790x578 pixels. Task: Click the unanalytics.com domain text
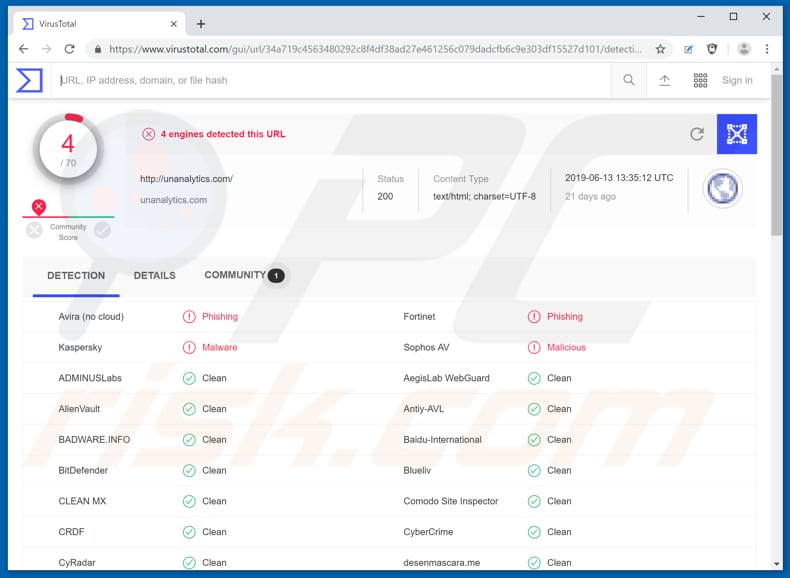point(173,200)
